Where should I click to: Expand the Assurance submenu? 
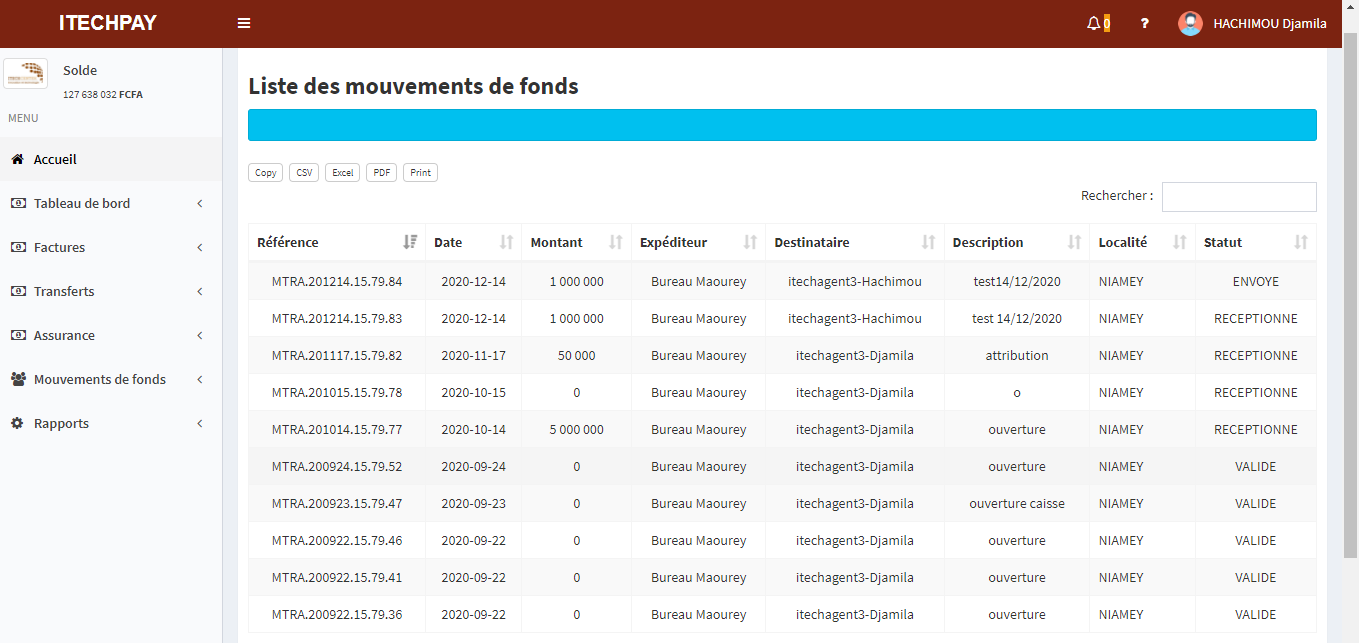point(198,335)
